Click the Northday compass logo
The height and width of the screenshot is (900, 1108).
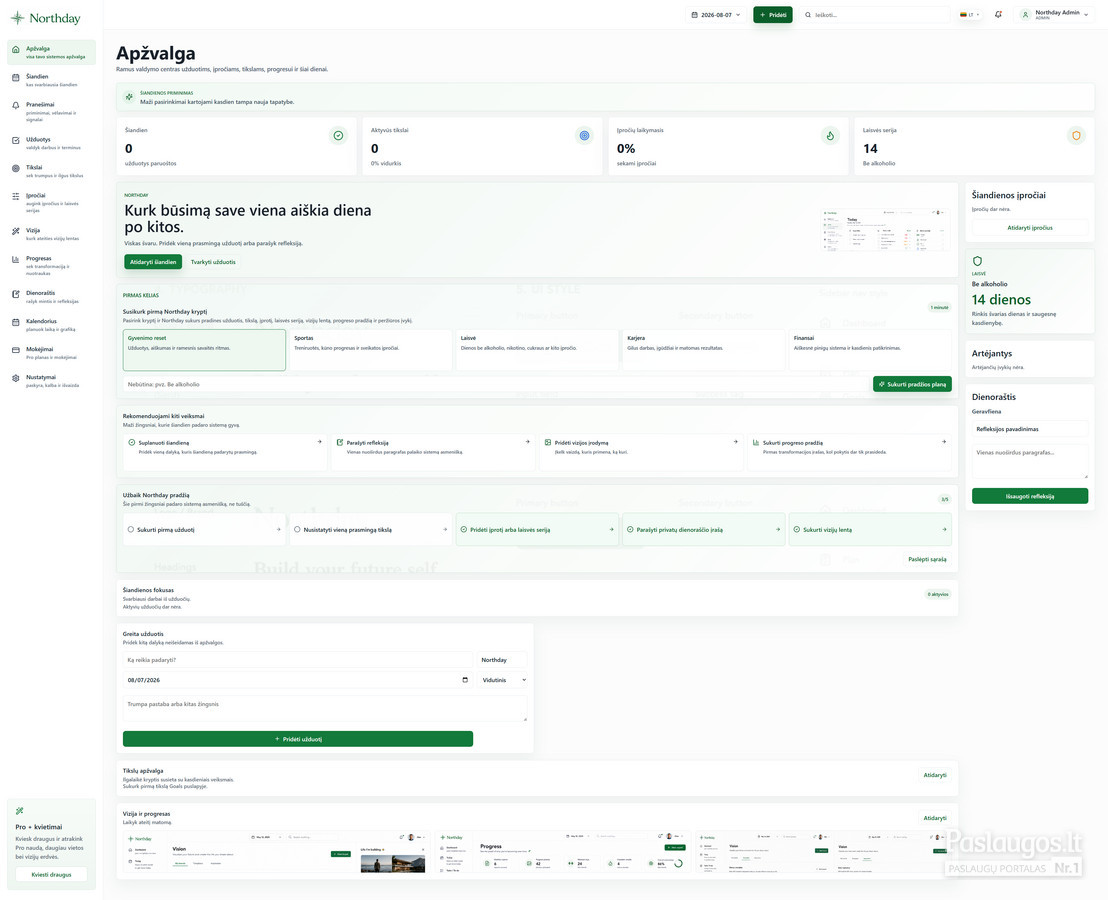(17, 18)
